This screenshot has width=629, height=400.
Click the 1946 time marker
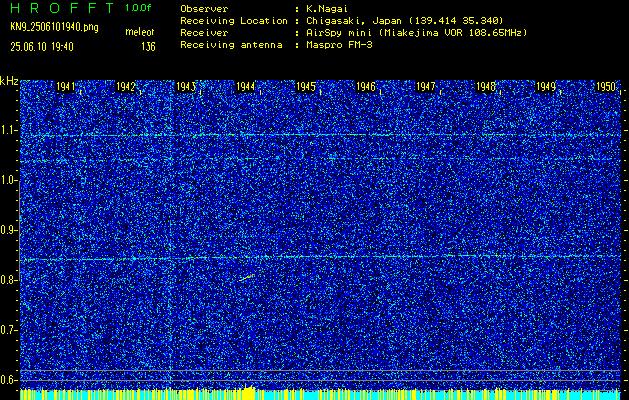pos(365,87)
